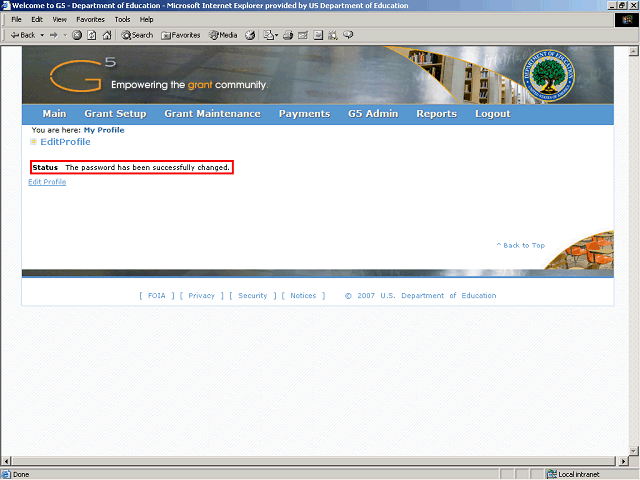Open the Tools menu
The height and width of the screenshot is (480, 640).
(x=122, y=19)
